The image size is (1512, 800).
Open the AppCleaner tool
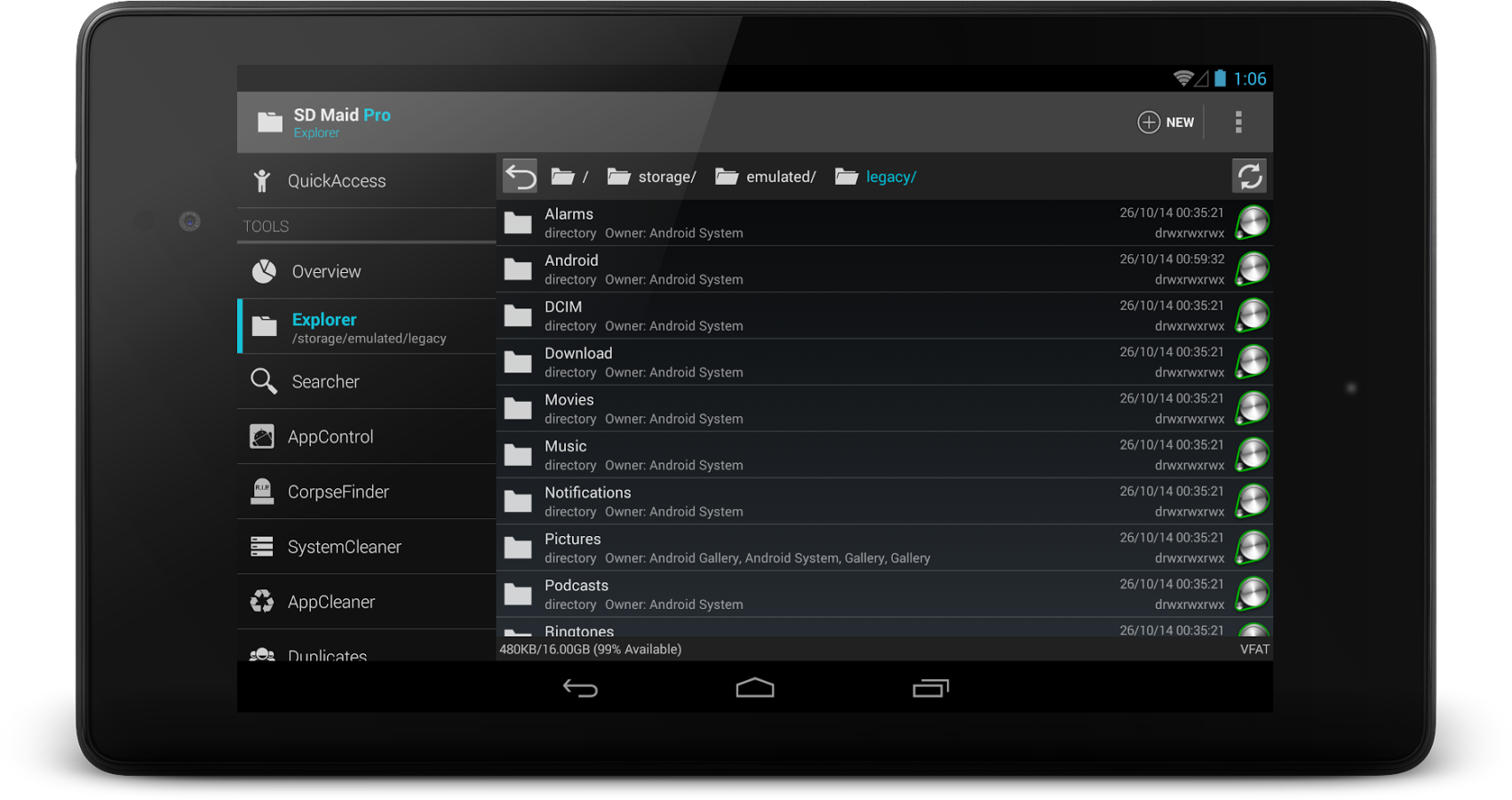[366, 602]
